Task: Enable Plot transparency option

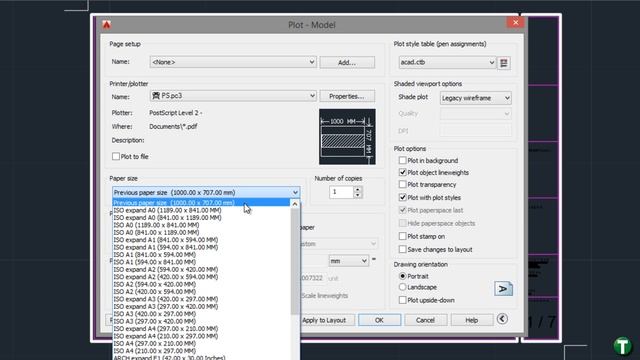Action: (x=402, y=184)
